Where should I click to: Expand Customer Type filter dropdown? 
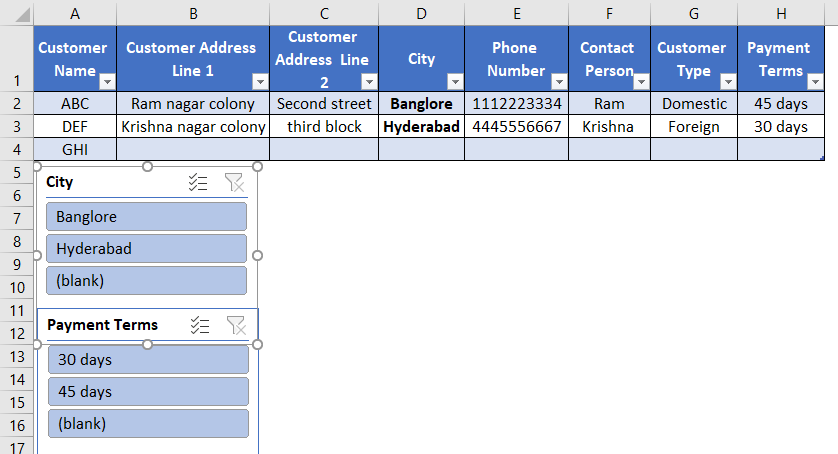click(728, 82)
